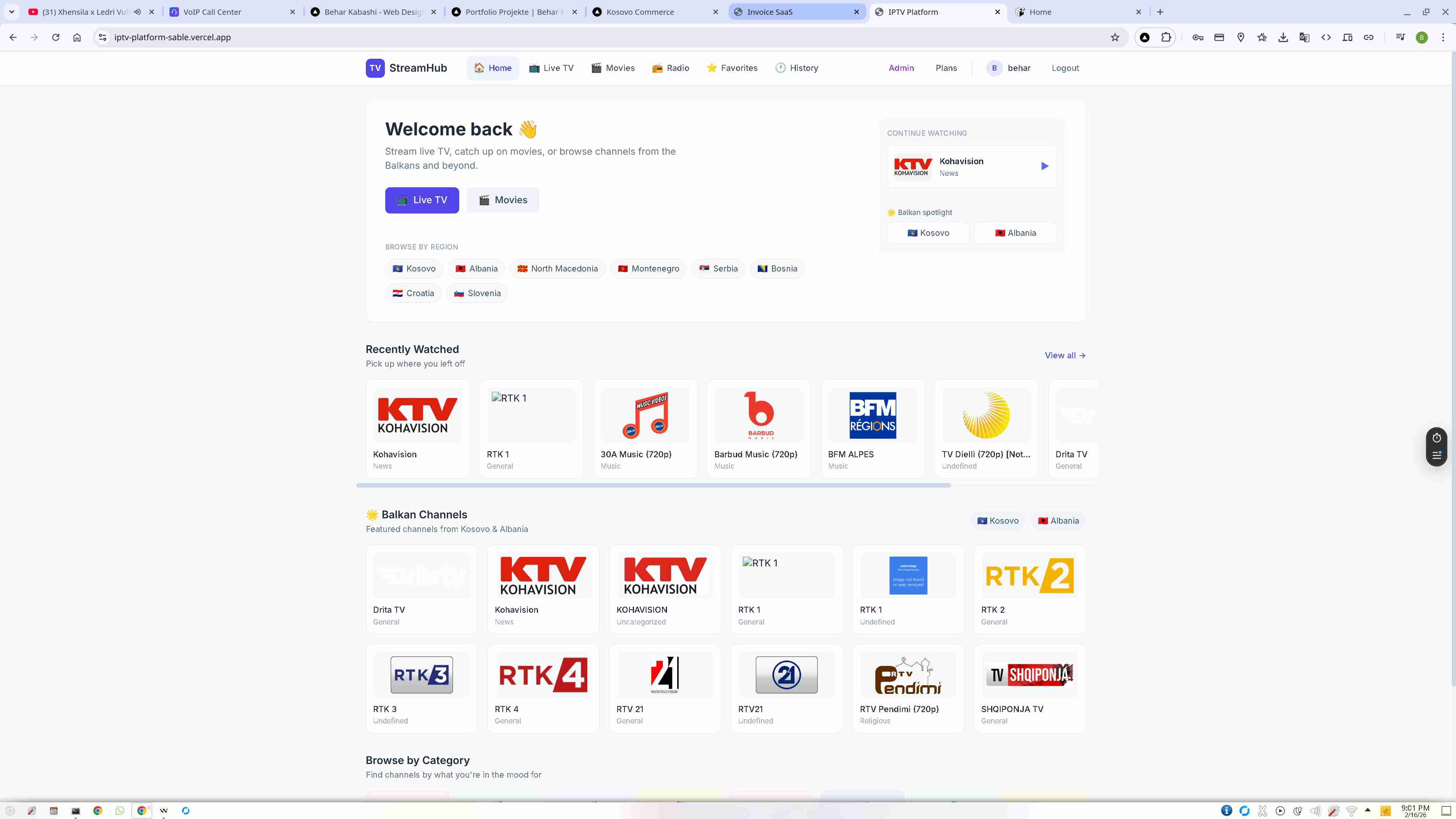1456x819 pixels.
Task: Browse the Bosnia region chip
Action: [x=777, y=268]
